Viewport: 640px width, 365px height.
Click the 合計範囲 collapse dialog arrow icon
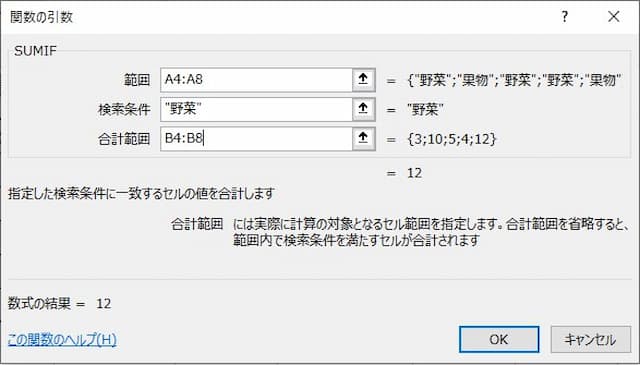coord(363,139)
